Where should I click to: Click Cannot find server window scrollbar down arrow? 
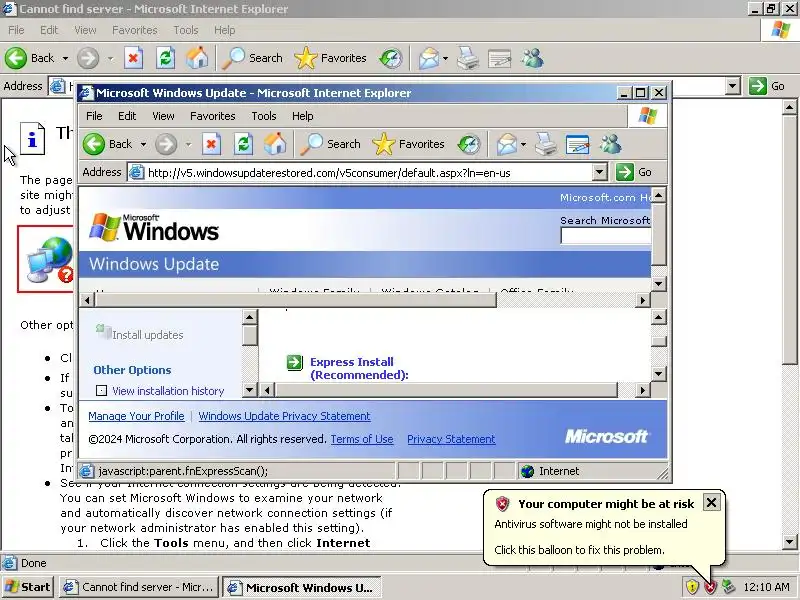(x=789, y=542)
